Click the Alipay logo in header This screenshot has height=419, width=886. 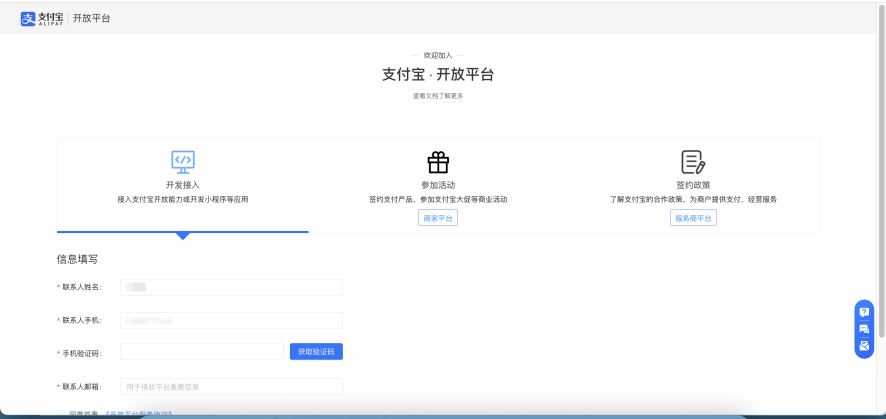[x=42, y=19]
